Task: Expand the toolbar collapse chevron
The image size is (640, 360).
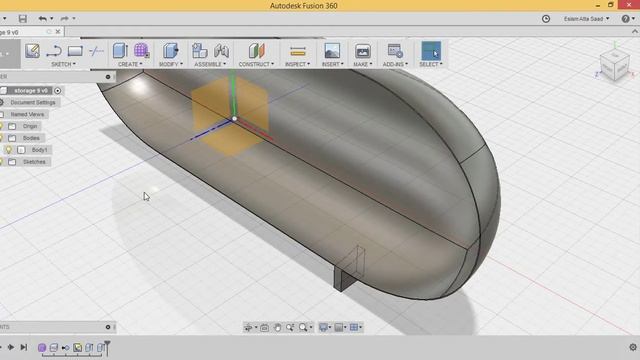Action: (x=635, y=31)
